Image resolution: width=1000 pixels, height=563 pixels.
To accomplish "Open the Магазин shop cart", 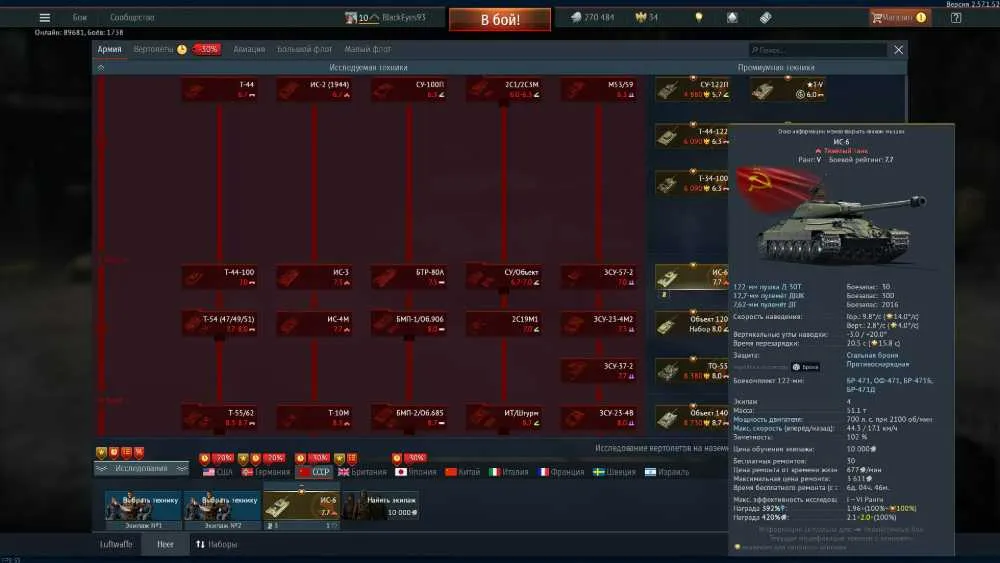I will click(x=899, y=18).
